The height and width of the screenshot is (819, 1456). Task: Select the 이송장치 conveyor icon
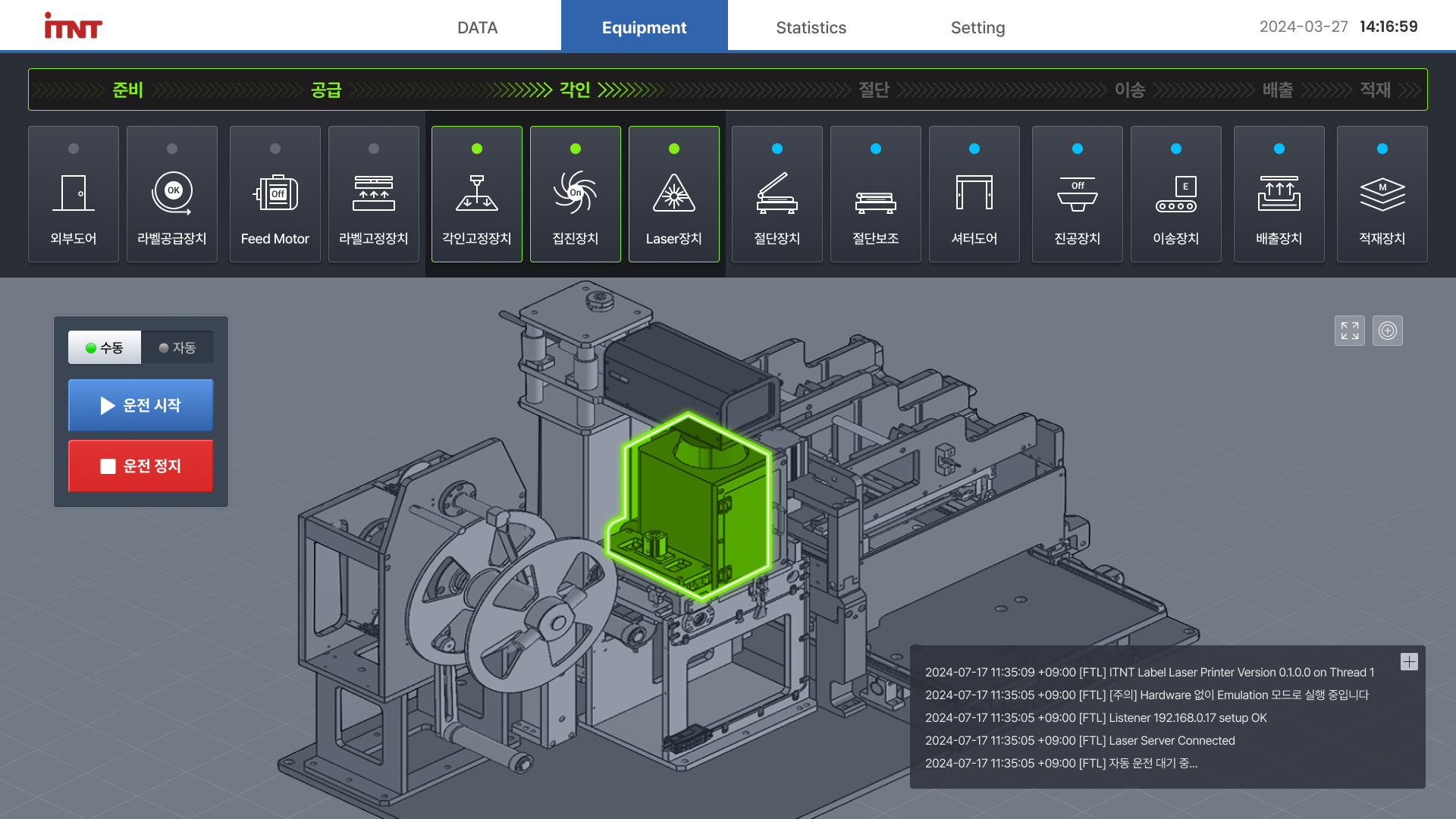1176,194
